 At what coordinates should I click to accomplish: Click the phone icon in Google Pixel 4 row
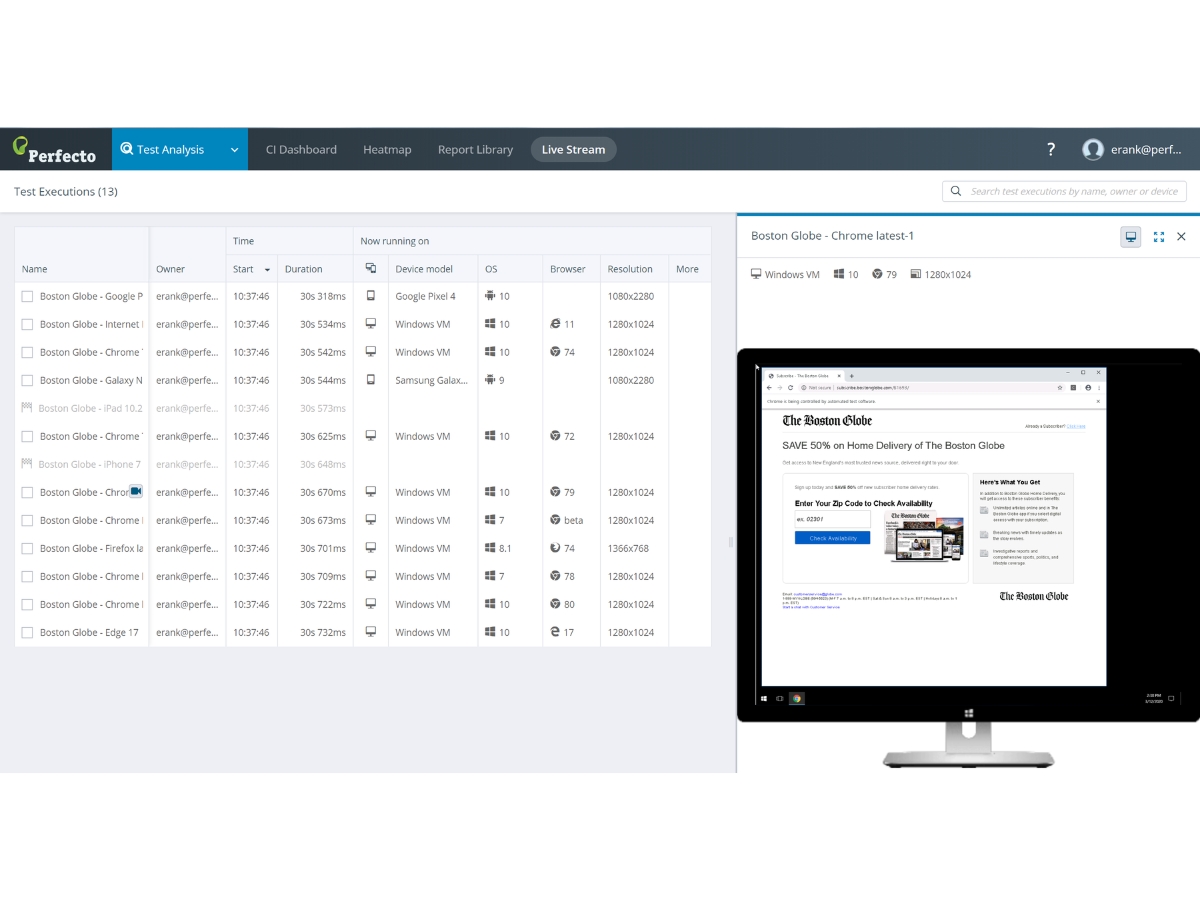371,296
